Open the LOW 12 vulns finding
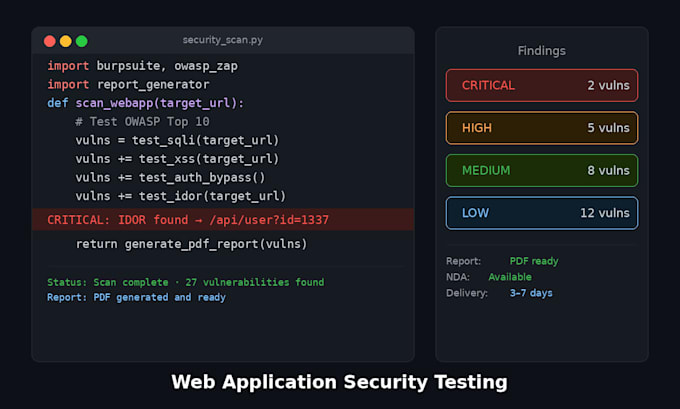The width and height of the screenshot is (680, 409). [x=542, y=213]
